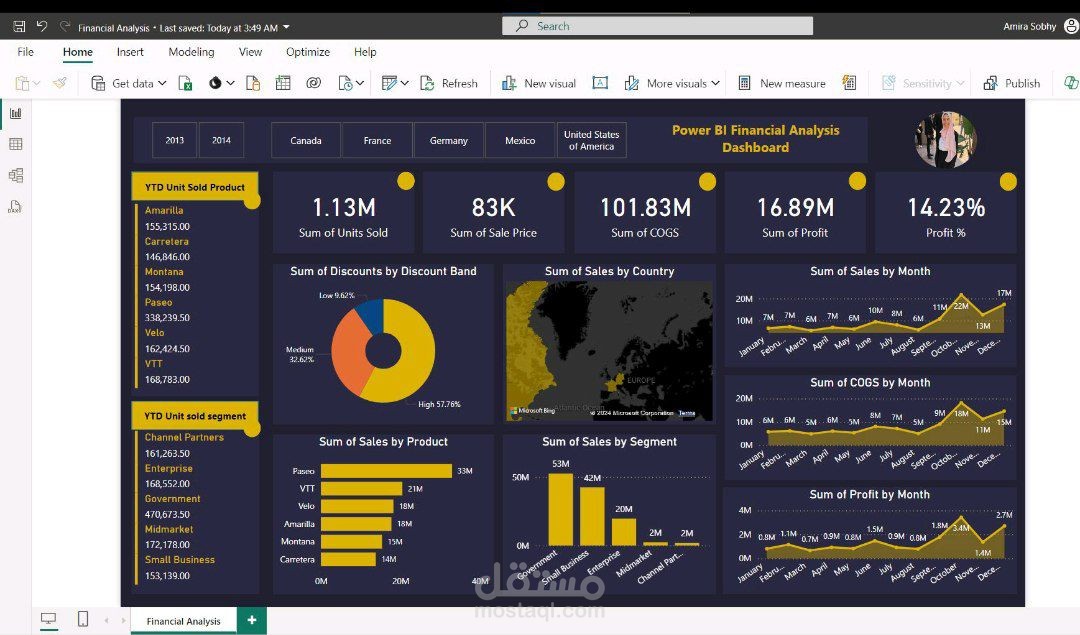Open the Modeling ribbon tab
This screenshot has width=1080, height=635.
pyautogui.click(x=191, y=52)
